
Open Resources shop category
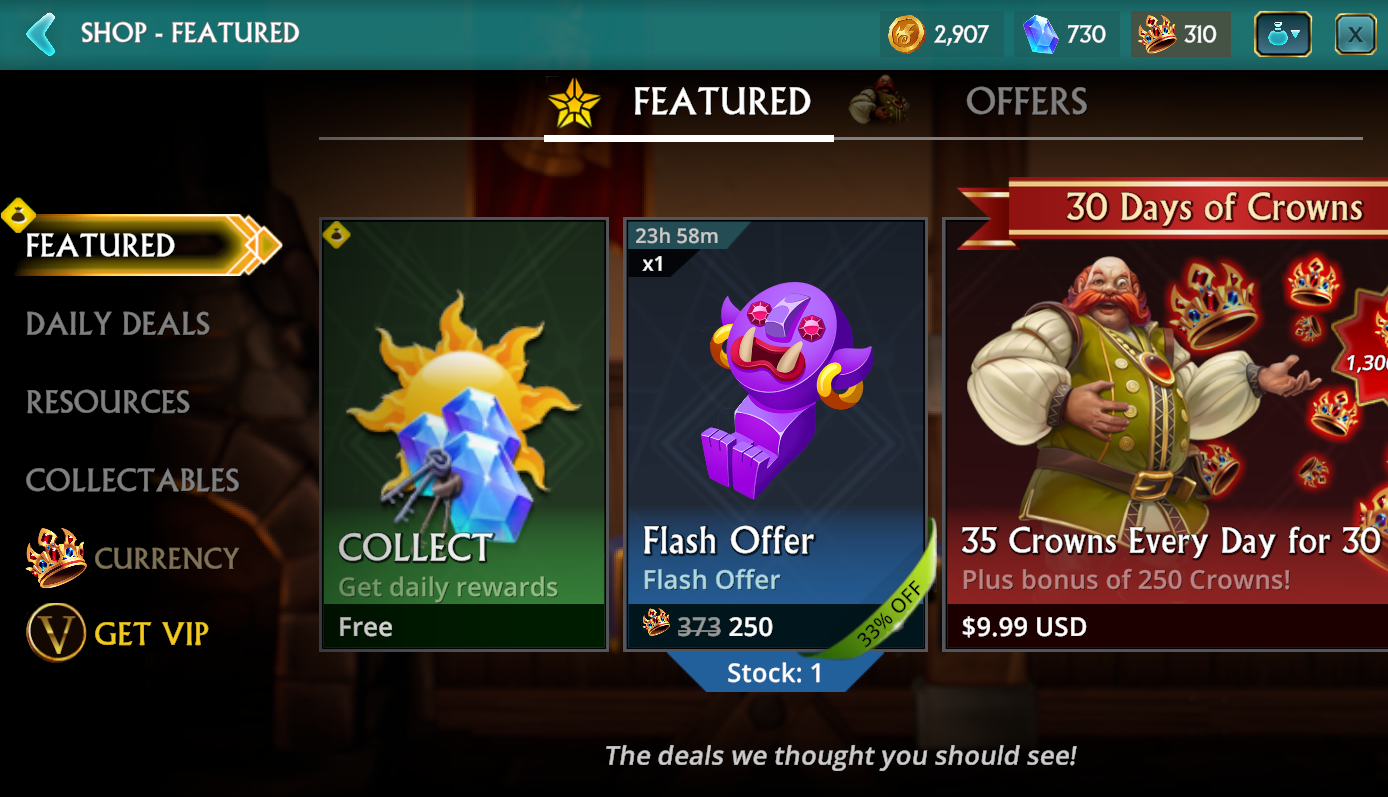[x=108, y=402]
